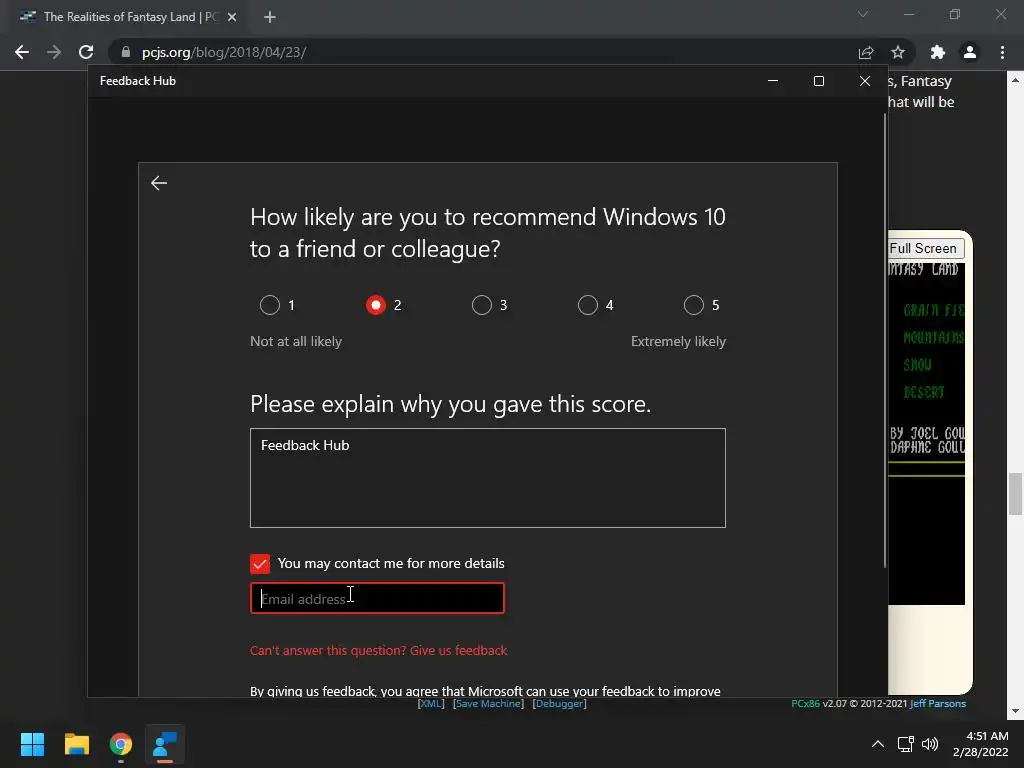This screenshot has width=1024, height=768.
Task: Uncheck 'You may contact me' checkbox
Action: click(260, 564)
